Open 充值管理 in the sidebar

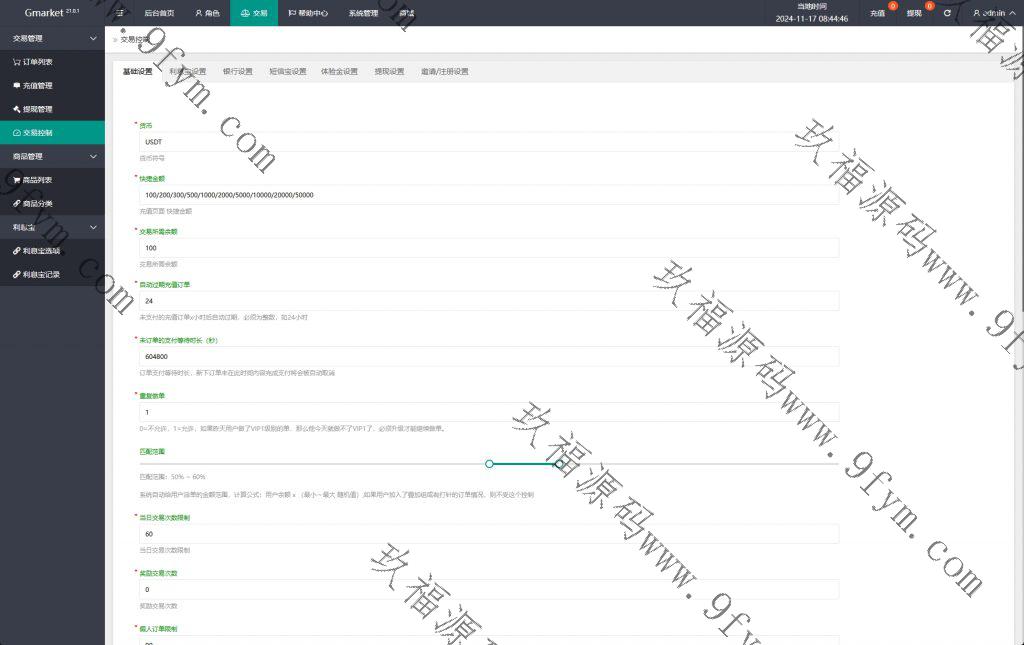click(x=37, y=85)
